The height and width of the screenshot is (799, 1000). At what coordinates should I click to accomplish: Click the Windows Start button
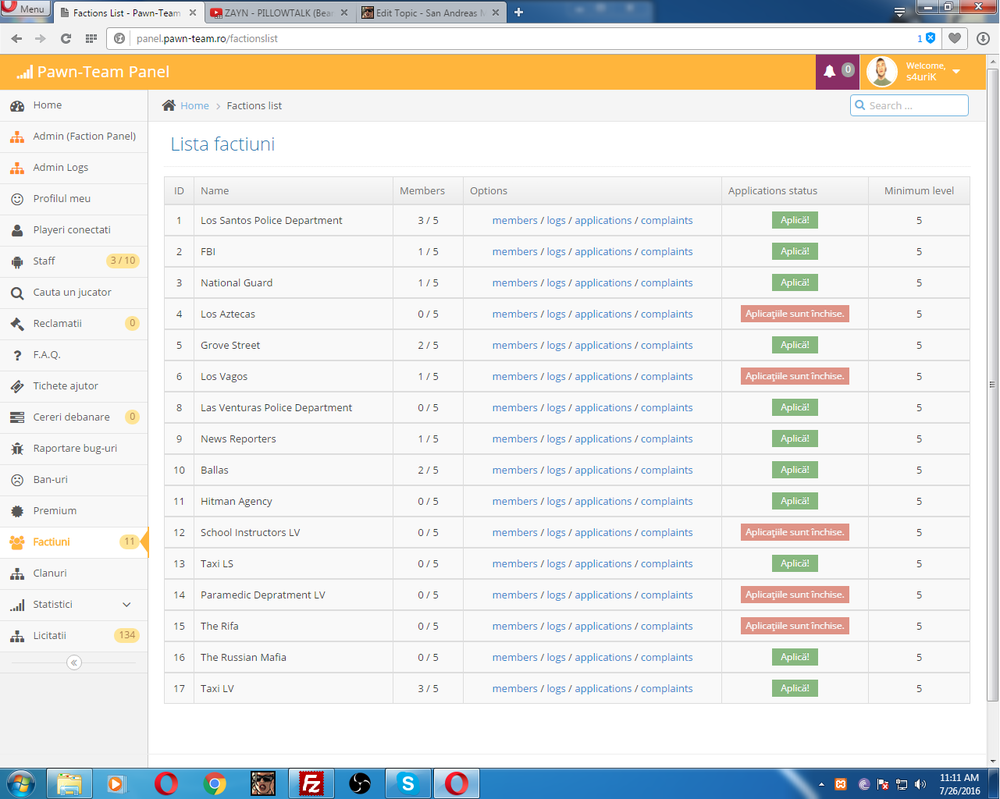point(20,784)
